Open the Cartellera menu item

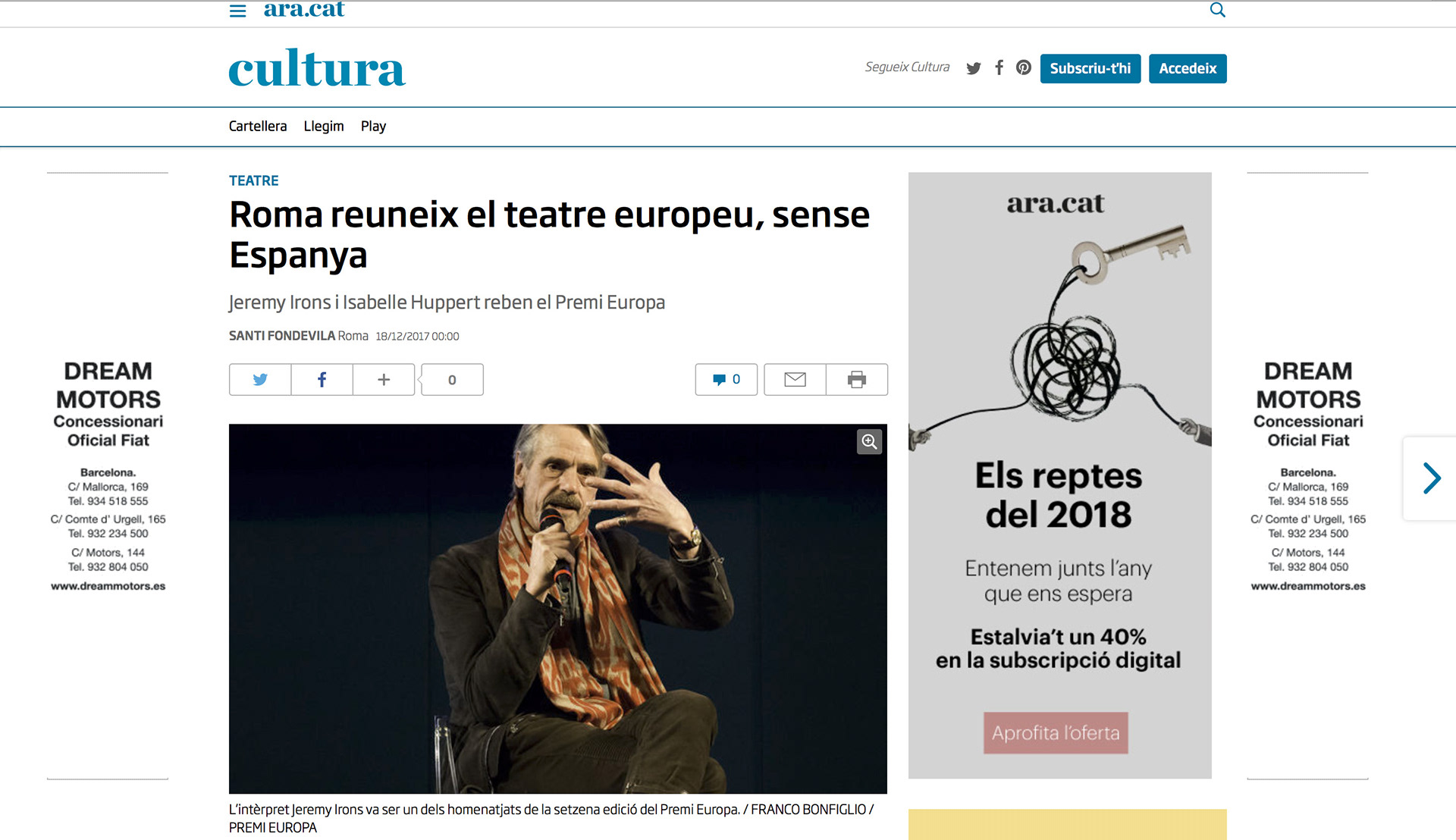click(258, 126)
